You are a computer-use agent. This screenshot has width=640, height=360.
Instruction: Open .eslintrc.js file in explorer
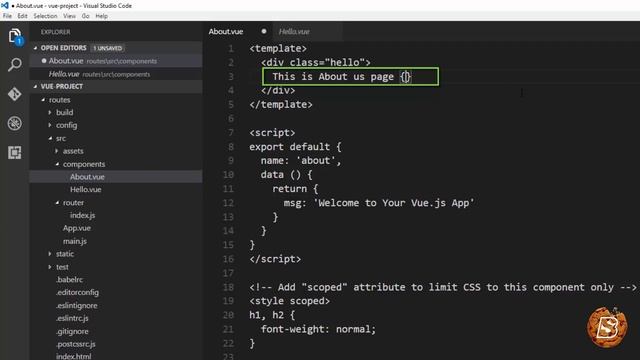coord(72,318)
